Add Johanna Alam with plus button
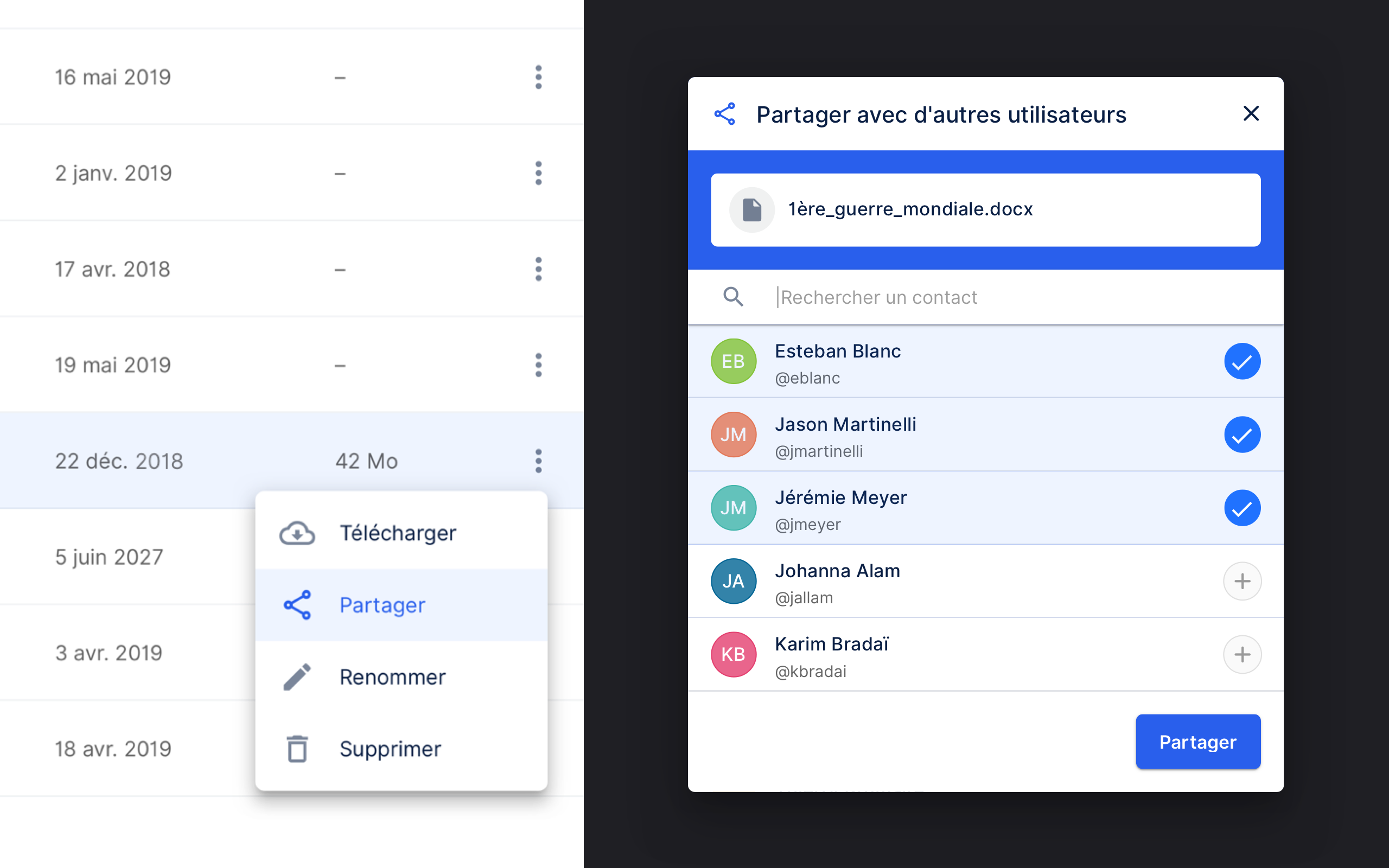Viewport: 1389px width, 868px height. (x=1242, y=581)
